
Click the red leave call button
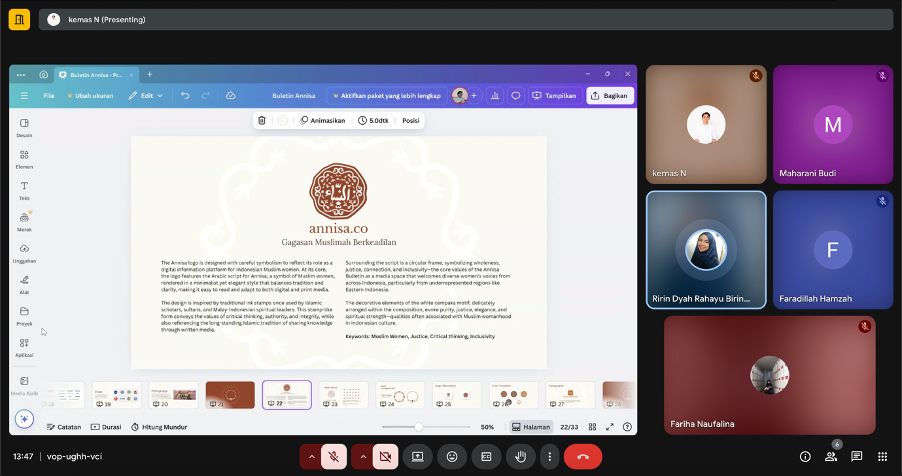click(x=583, y=456)
